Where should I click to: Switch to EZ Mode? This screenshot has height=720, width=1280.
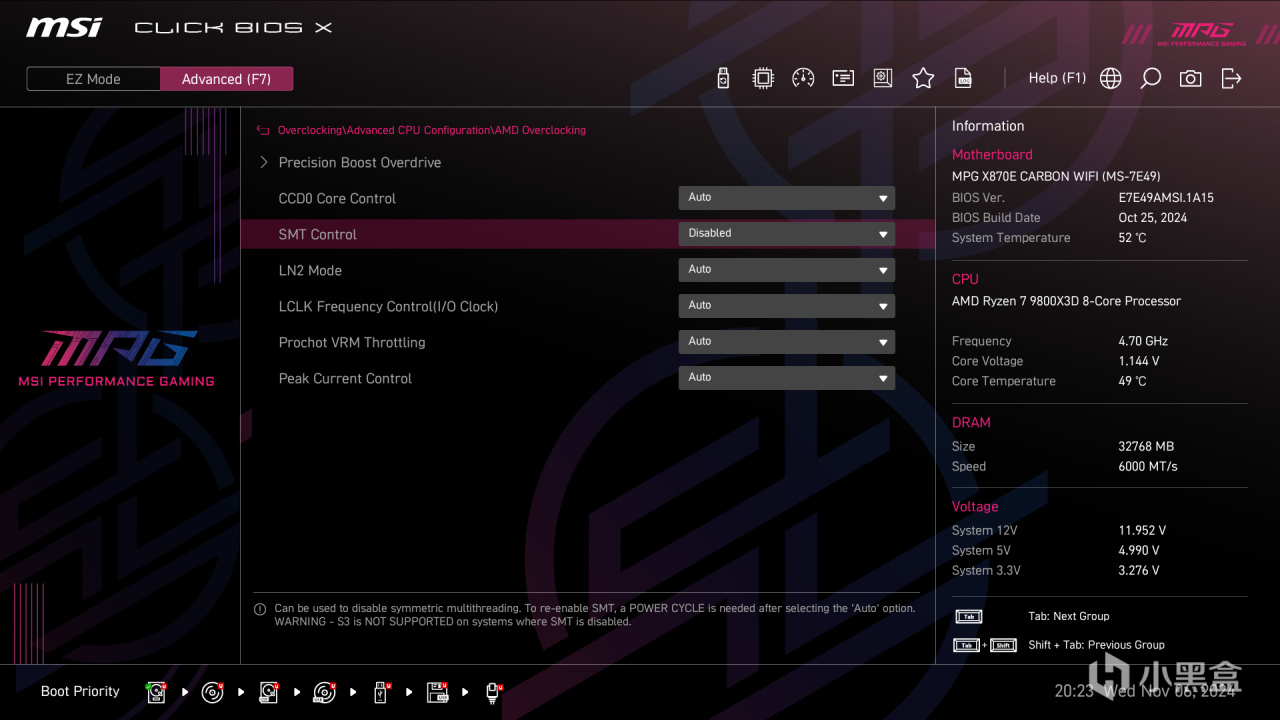tap(93, 79)
